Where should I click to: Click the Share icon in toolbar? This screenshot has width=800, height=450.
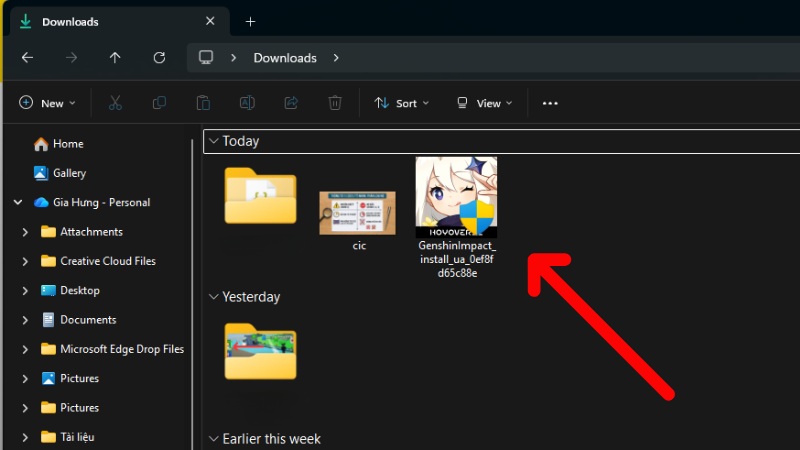(291, 103)
